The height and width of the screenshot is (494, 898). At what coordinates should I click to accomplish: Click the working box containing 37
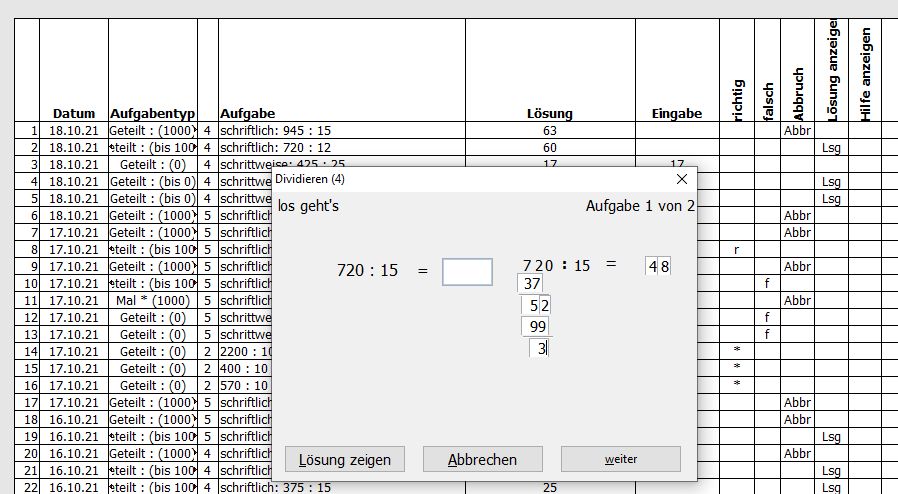pyautogui.click(x=530, y=284)
